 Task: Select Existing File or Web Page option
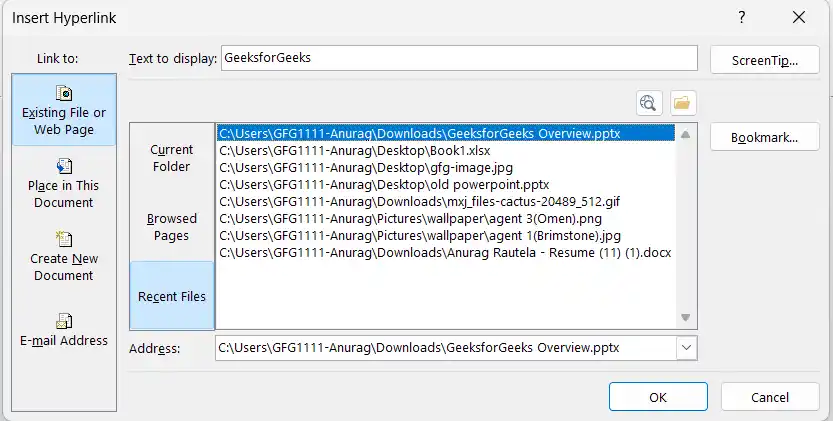tap(64, 110)
